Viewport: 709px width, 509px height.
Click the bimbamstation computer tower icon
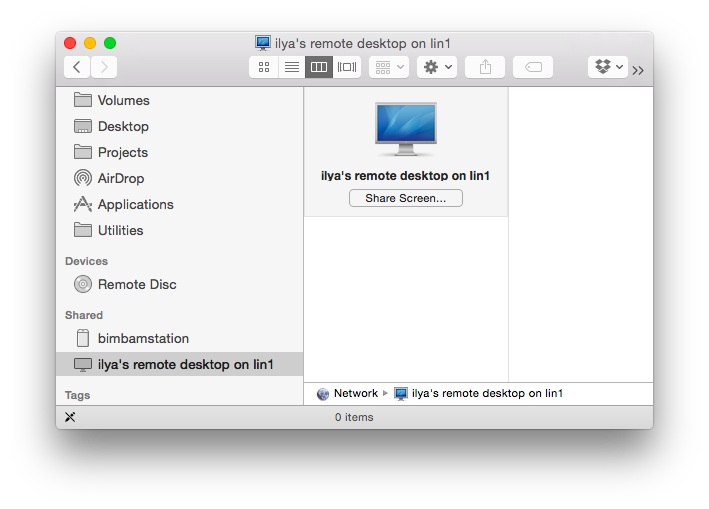pos(83,338)
